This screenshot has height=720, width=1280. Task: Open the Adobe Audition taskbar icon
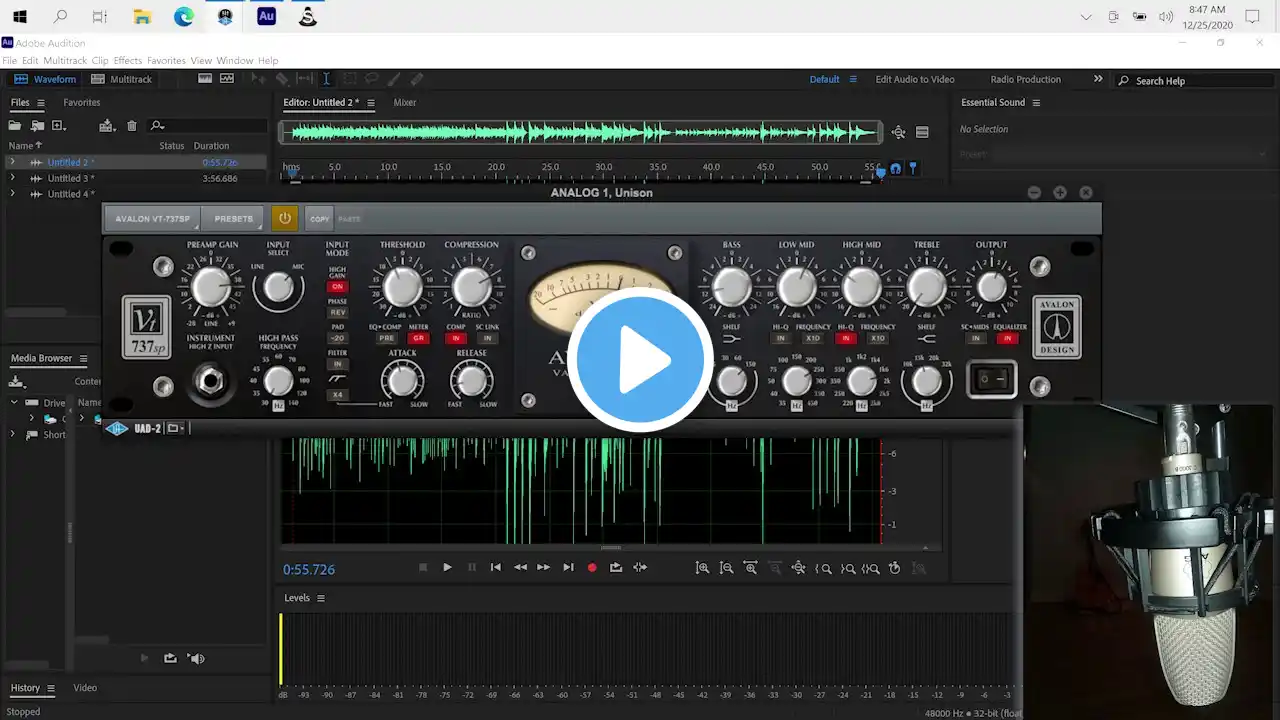click(x=266, y=16)
